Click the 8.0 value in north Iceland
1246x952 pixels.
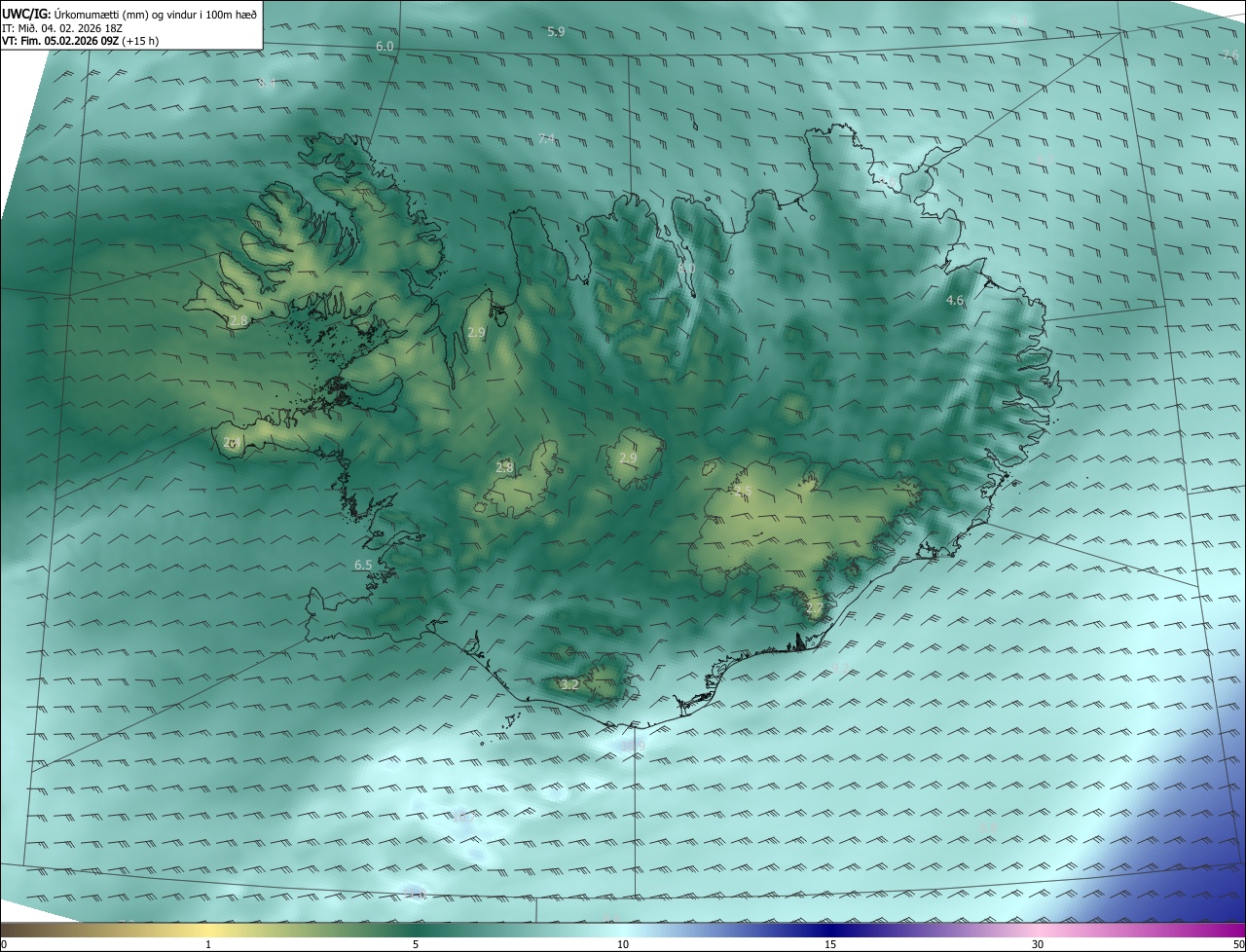coord(686,267)
